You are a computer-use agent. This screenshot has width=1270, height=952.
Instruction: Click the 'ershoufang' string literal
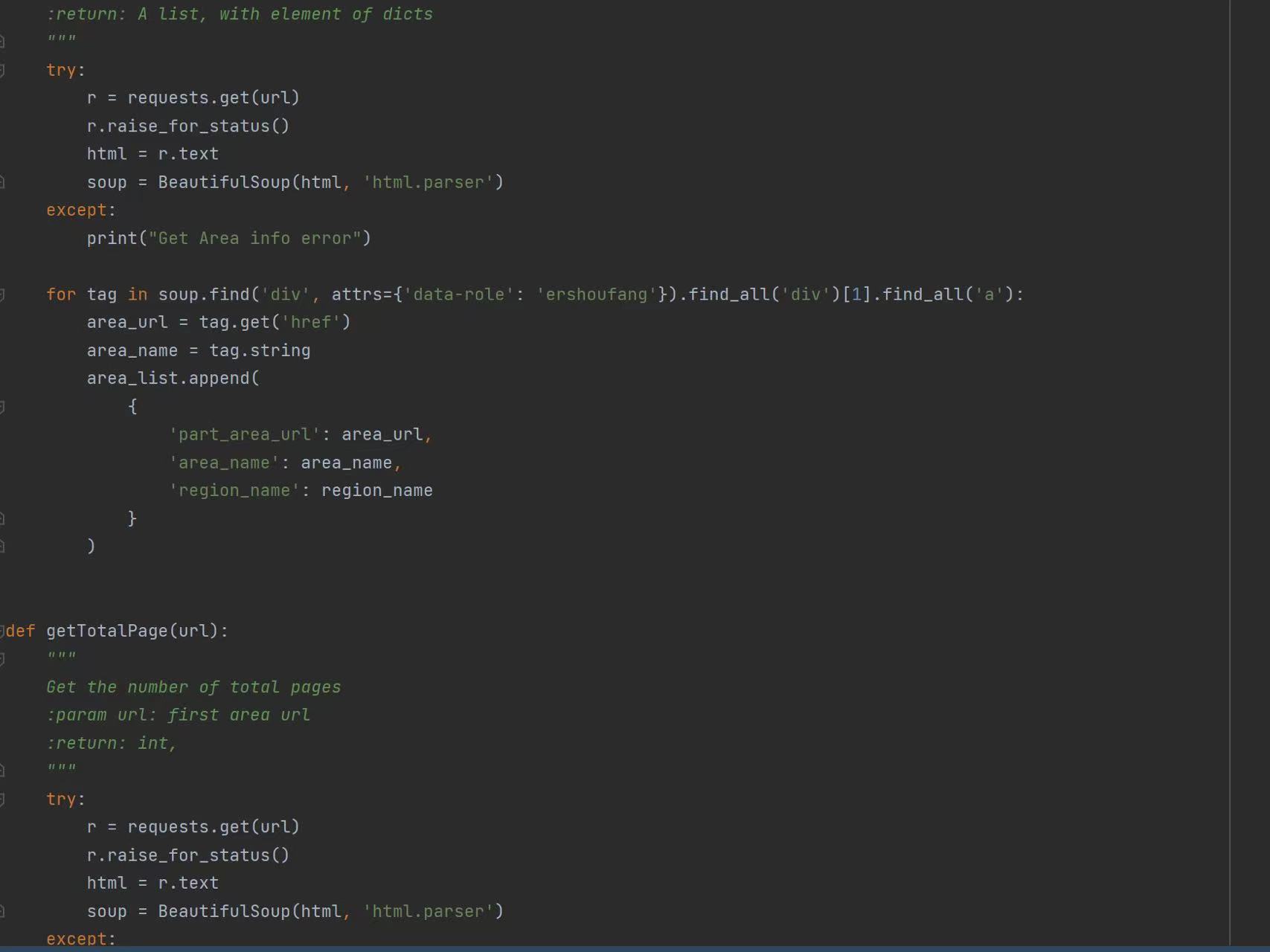pos(596,294)
